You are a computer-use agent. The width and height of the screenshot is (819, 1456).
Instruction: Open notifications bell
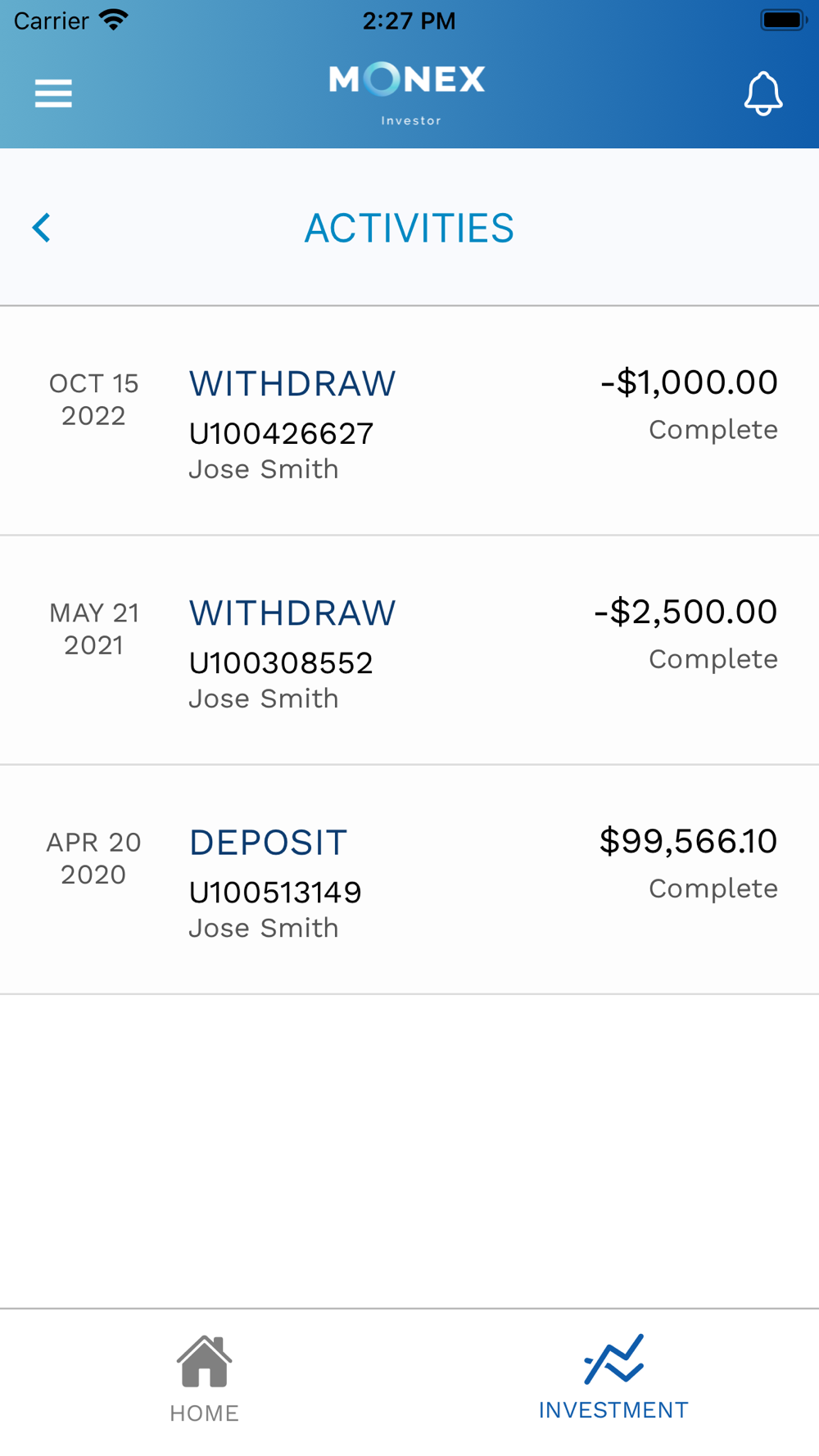pos(763,93)
